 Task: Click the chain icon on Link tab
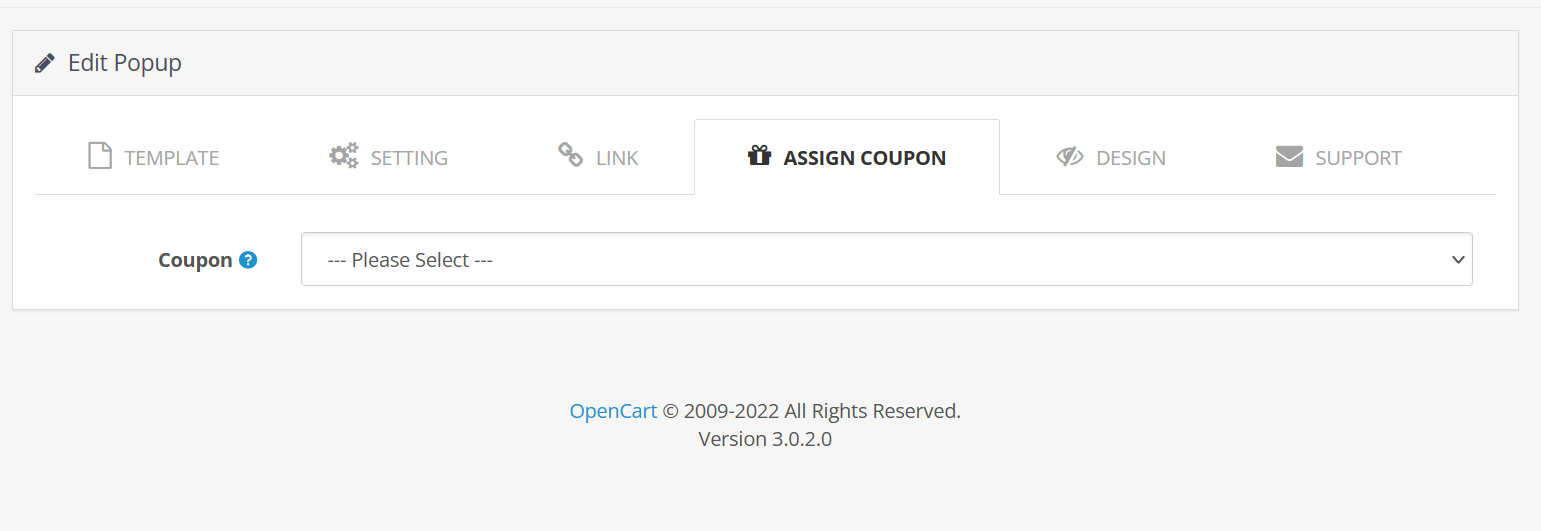(570, 155)
